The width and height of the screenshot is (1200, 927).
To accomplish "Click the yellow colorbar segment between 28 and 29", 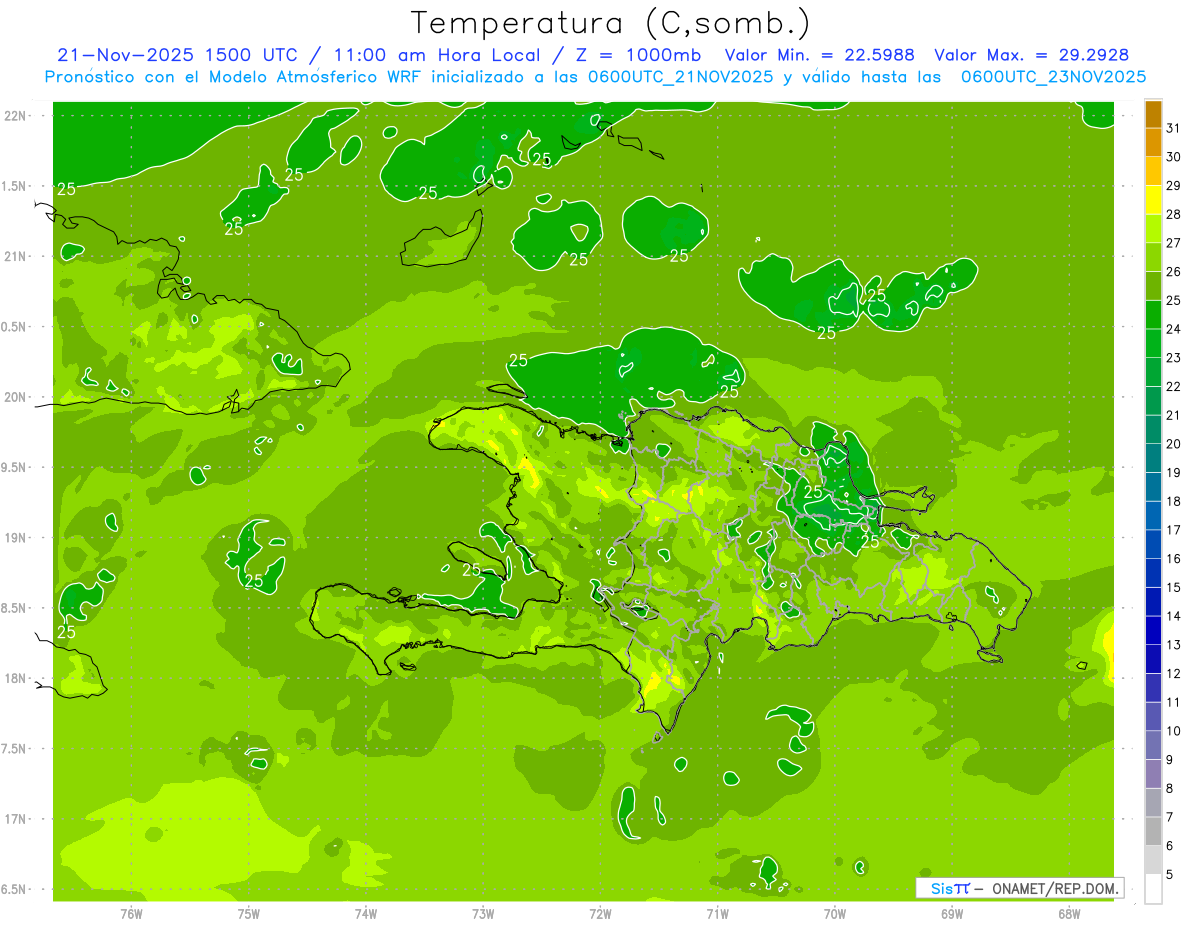I will [x=1153, y=201].
